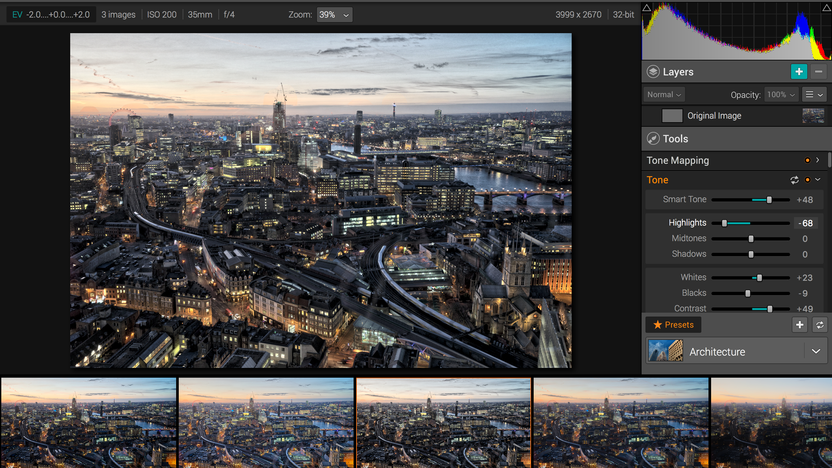Open the Zoom 39% dropdown
Image resolution: width=832 pixels, height=468 pixels.
(x=334, y=15)
